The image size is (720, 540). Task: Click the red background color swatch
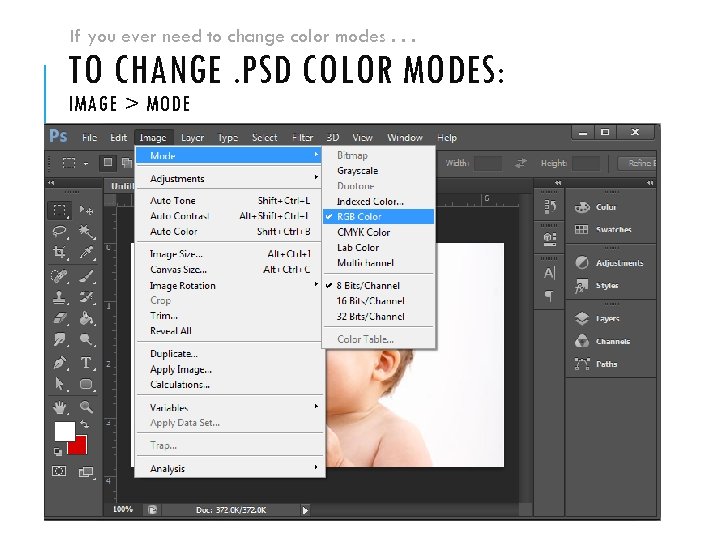click(79, 446)
